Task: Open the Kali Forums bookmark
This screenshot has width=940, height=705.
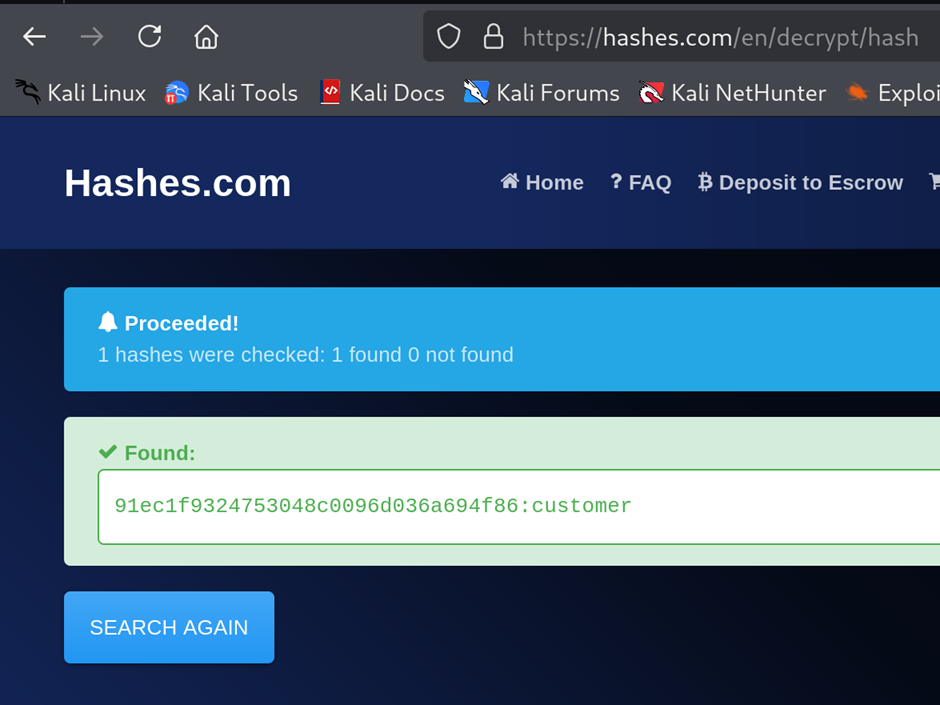Action: 541,93
